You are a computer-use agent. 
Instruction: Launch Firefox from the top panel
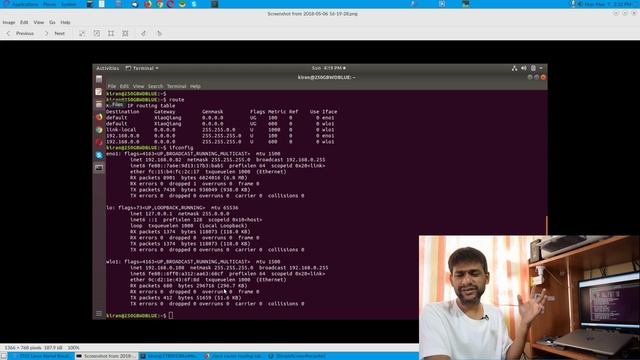(148, 4)
